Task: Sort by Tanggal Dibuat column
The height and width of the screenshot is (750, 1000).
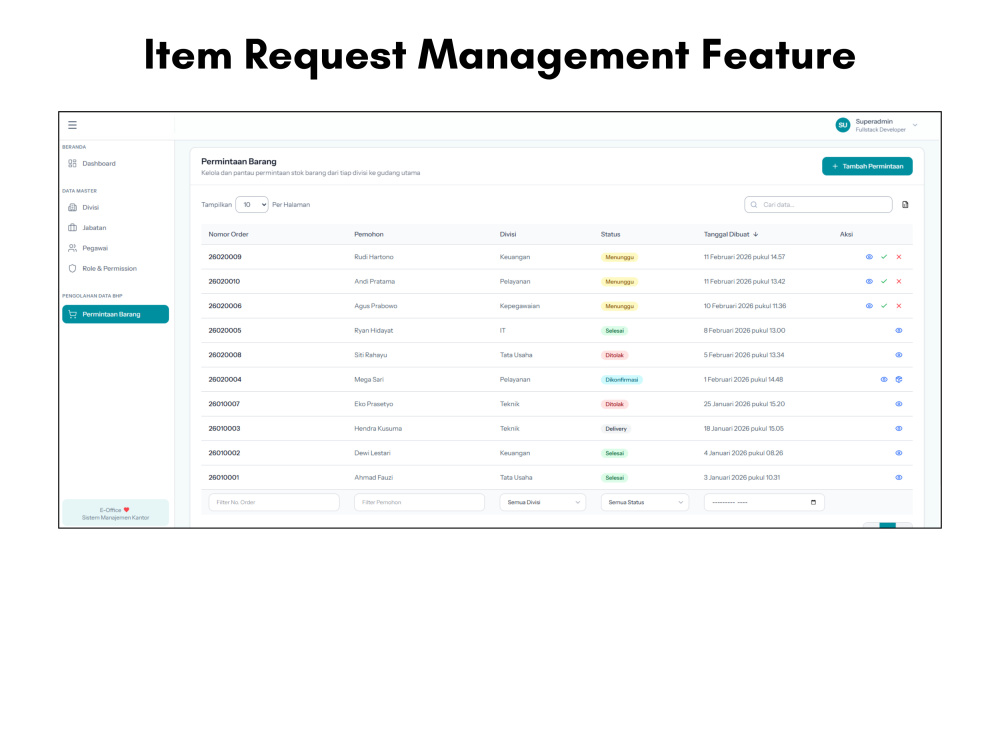Action: [x=731, y=235]
